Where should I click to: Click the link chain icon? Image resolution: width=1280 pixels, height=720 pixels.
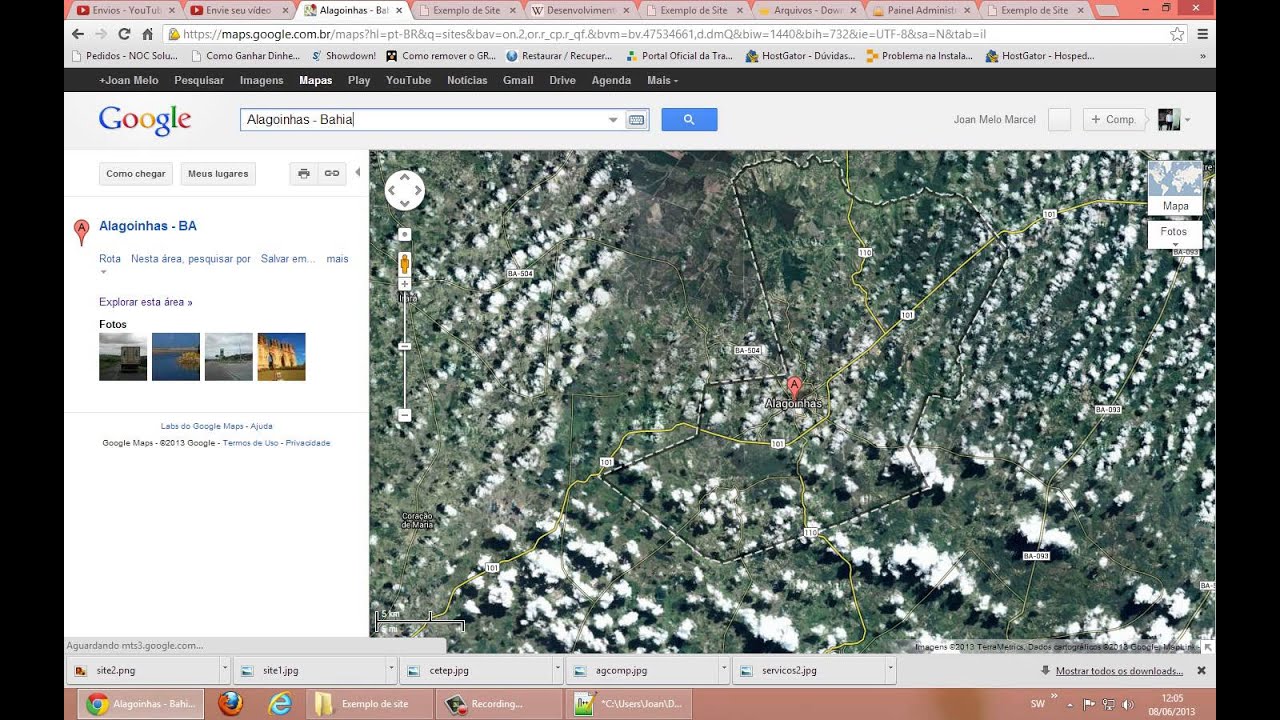click(332, 174)
